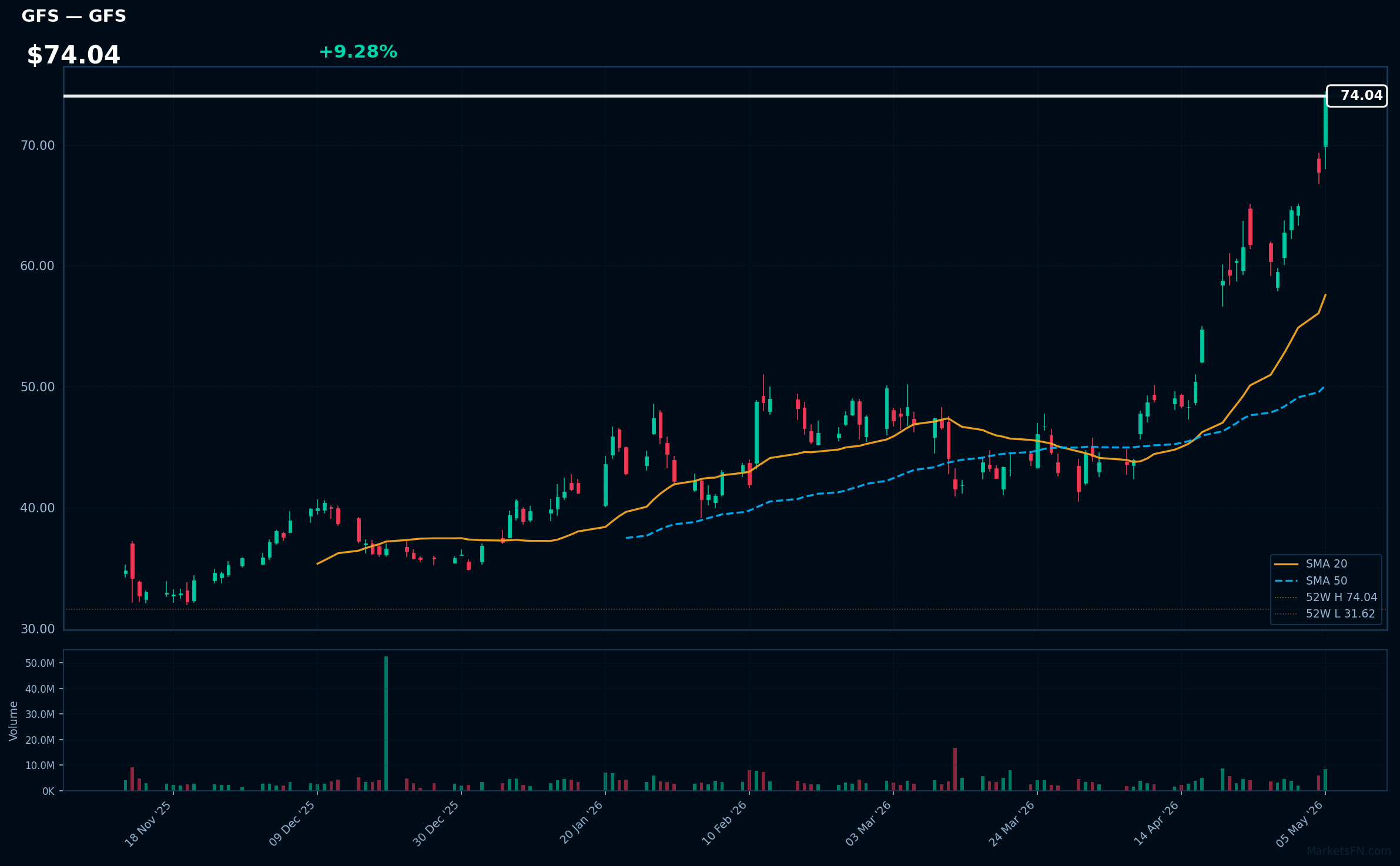Click the 0K volume axis label
The height and width of the screenshot is (866, 1400).
tap(48, 791)
